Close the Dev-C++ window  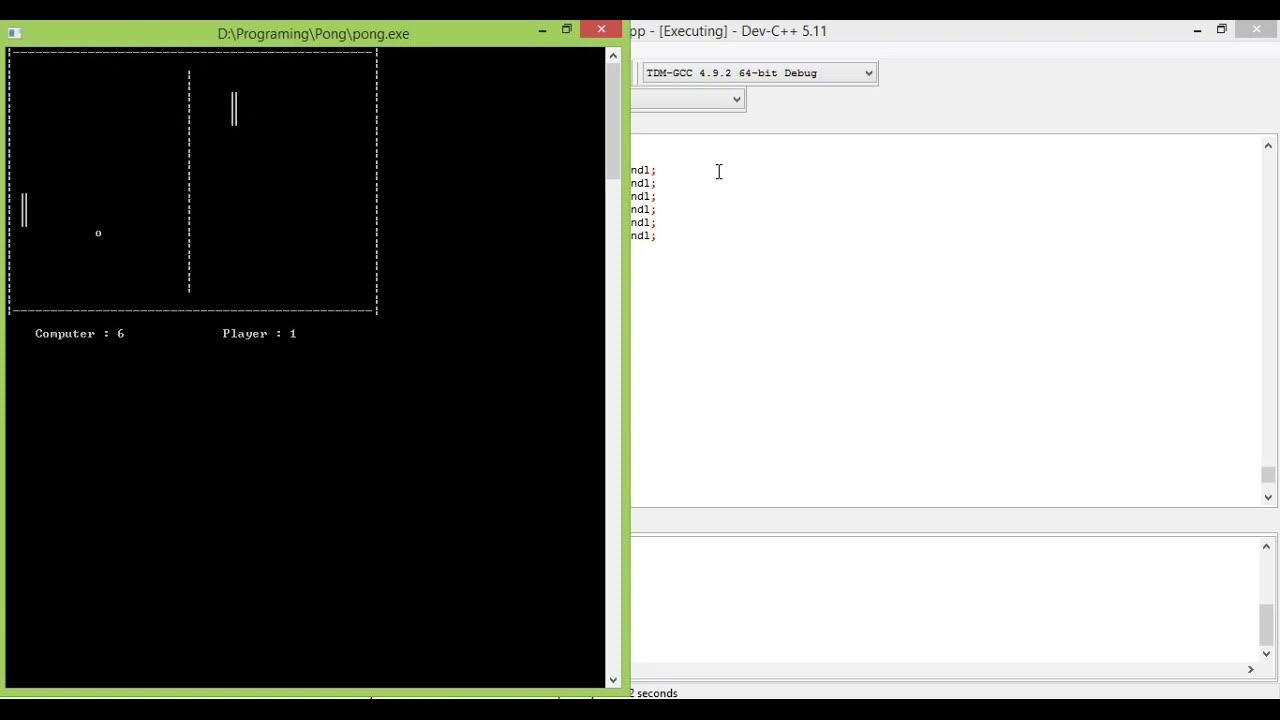pyautogui.click(x=1256, y=29)
